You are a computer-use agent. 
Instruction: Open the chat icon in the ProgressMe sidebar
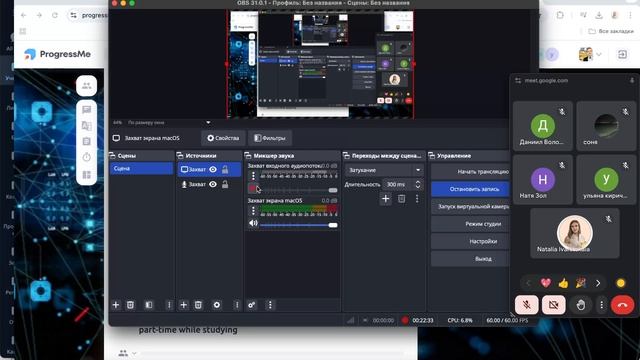click(87, 110)
